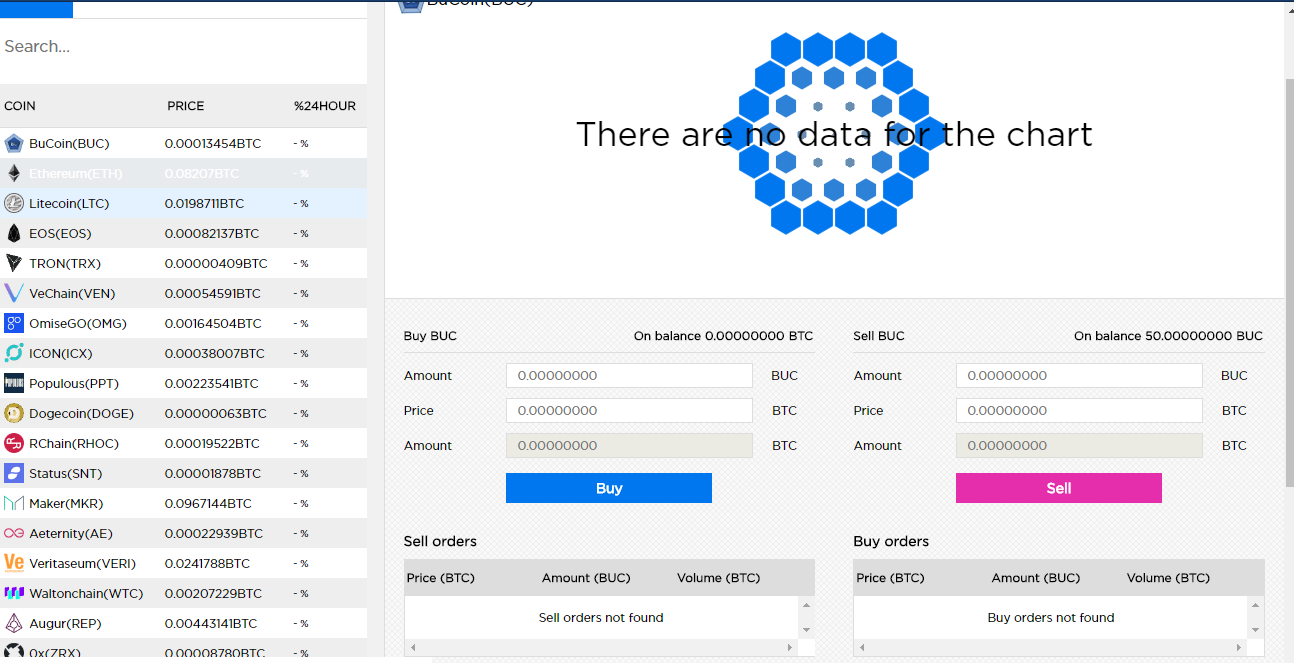
Task: Click Buy BUC Amount input in BUC
Action: 629,376
